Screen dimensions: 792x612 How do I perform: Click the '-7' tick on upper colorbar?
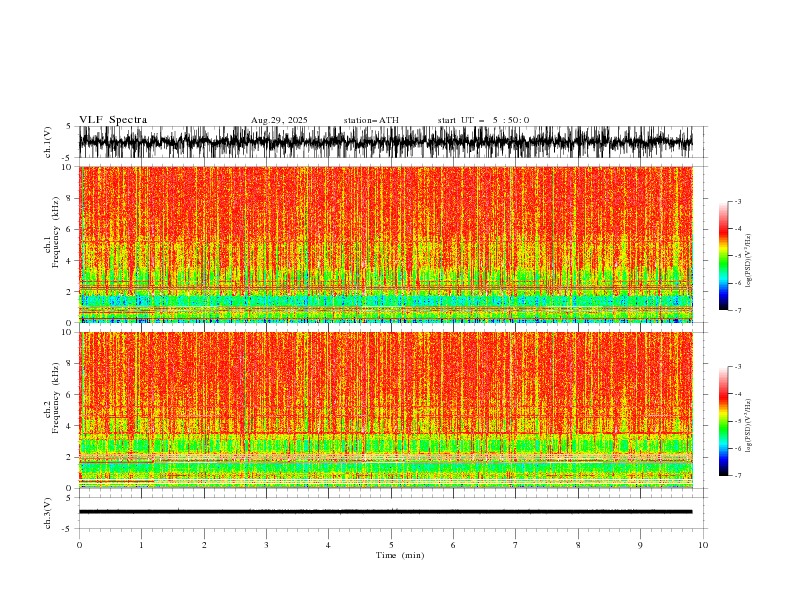coord(737,310)
